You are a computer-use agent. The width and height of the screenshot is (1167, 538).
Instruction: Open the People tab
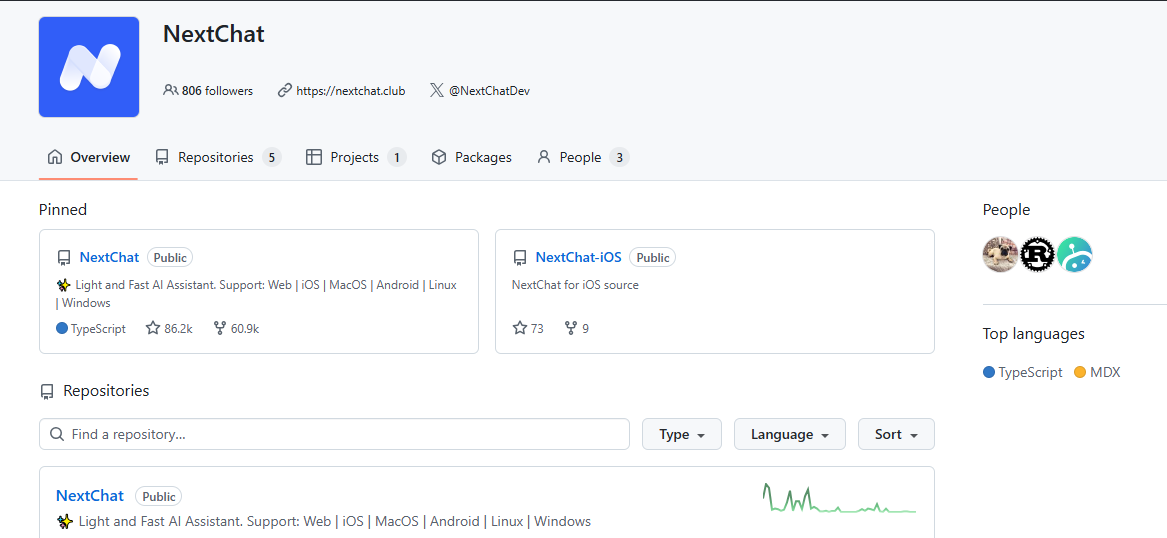582,157
